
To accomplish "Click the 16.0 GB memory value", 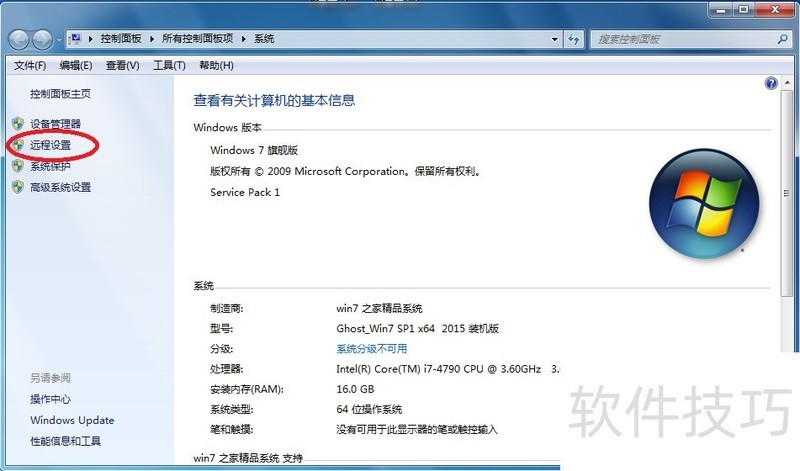I will click(x=355, y=389).
